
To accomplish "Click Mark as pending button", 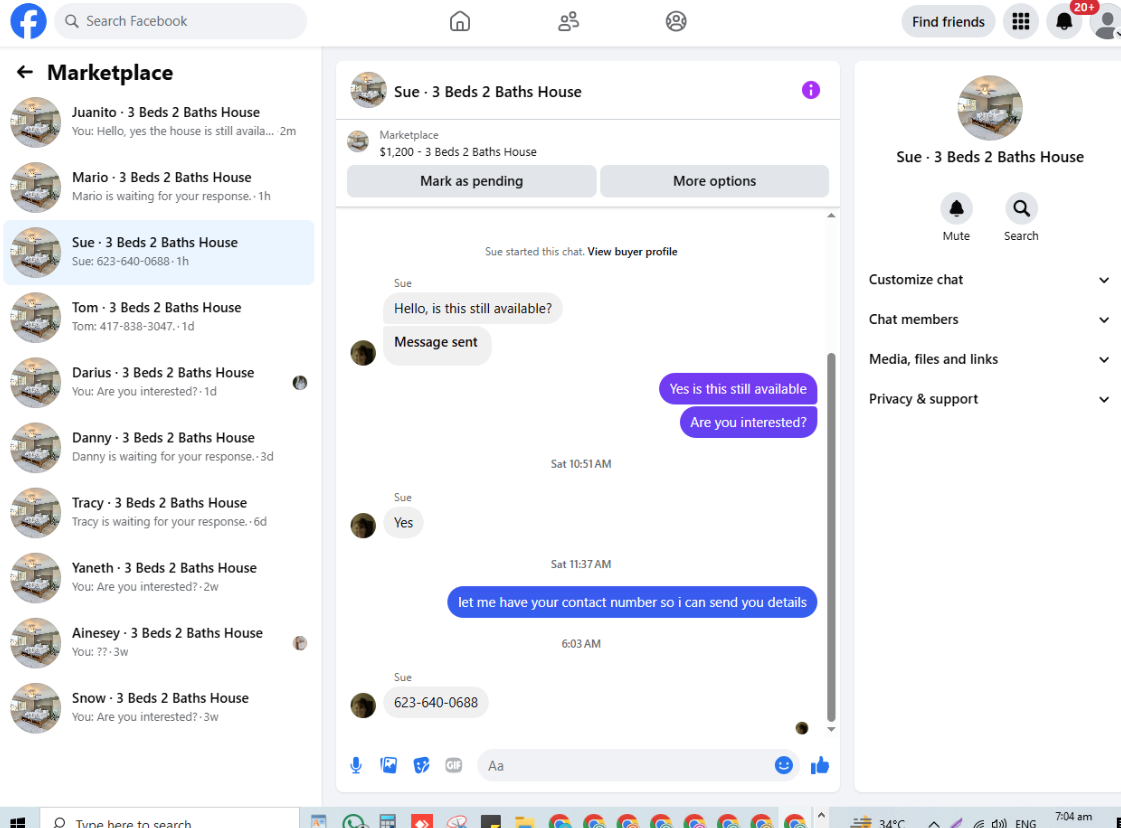I will (472, 181).
